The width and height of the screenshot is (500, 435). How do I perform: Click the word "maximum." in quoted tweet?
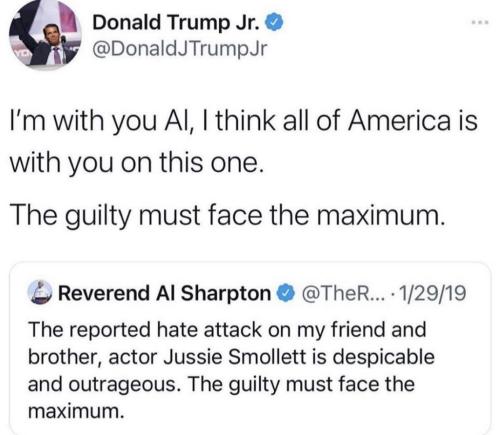[76, 411]
